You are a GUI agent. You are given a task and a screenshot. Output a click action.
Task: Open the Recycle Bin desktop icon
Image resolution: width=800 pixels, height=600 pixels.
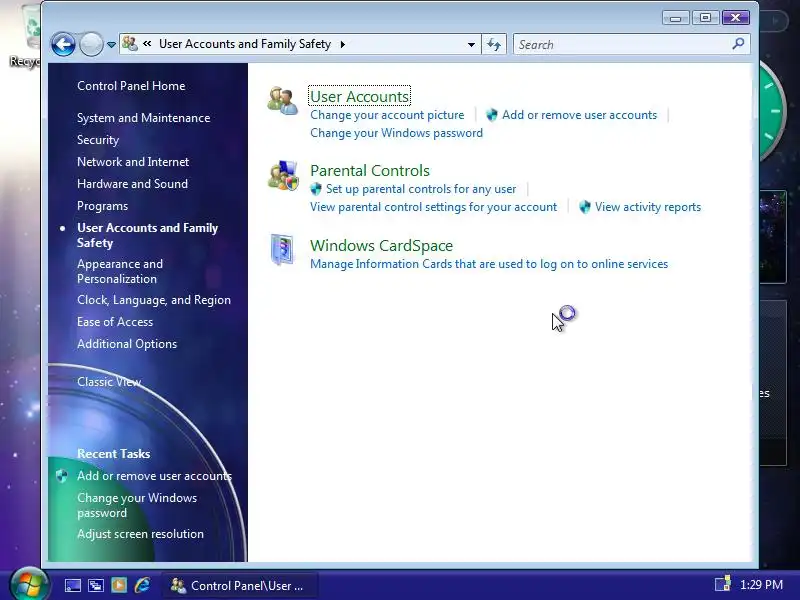click(27, 36)
